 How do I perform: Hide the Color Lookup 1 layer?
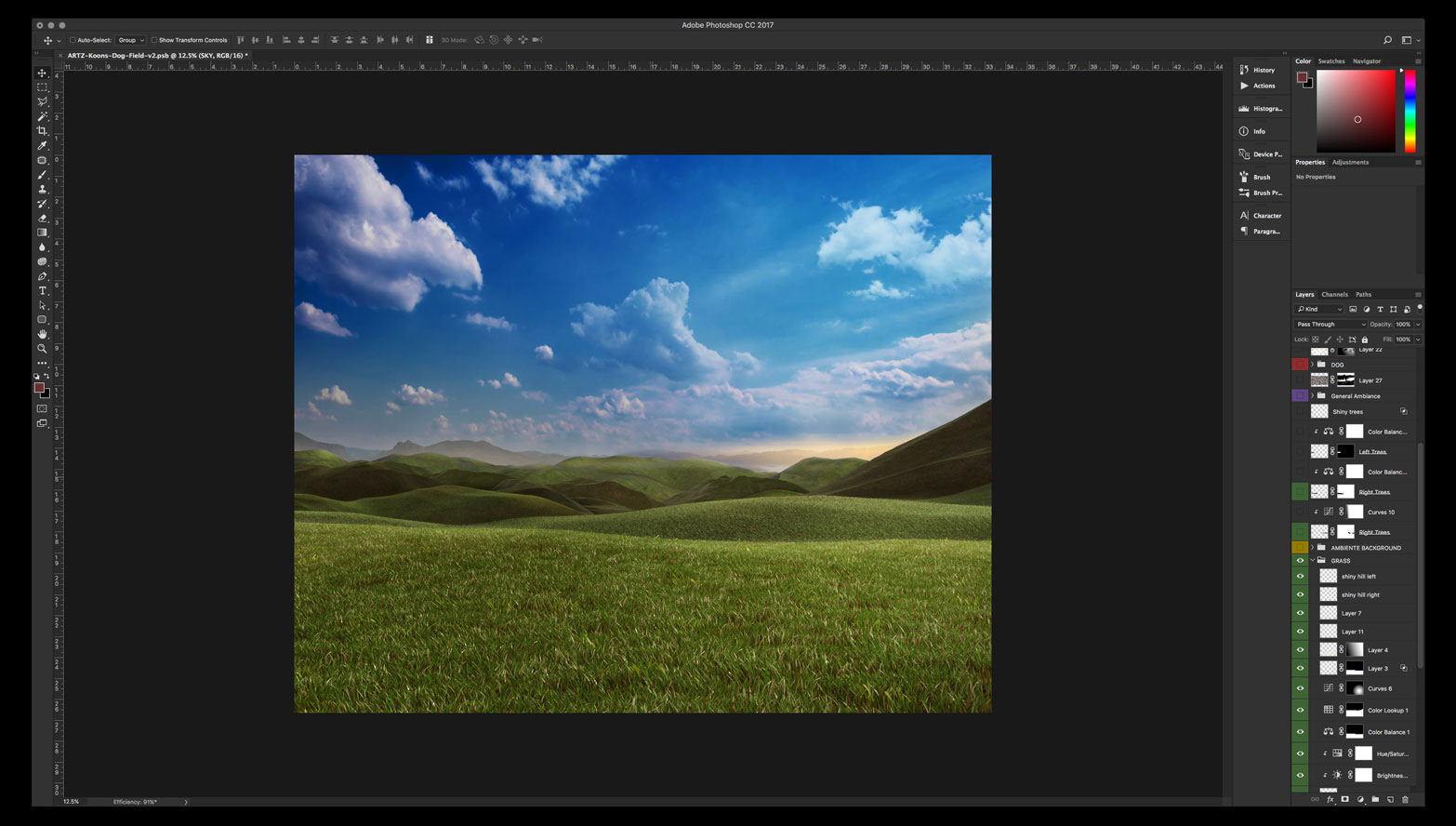tap(1300, 710)
